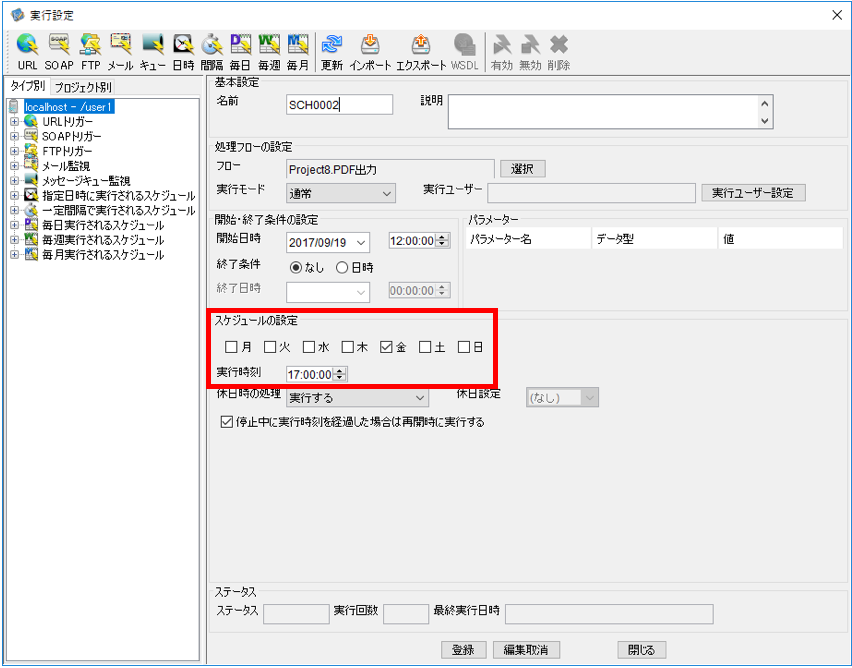
Task: Uncheck the 金 (Friday) checkbox
Action: point(386,347)
